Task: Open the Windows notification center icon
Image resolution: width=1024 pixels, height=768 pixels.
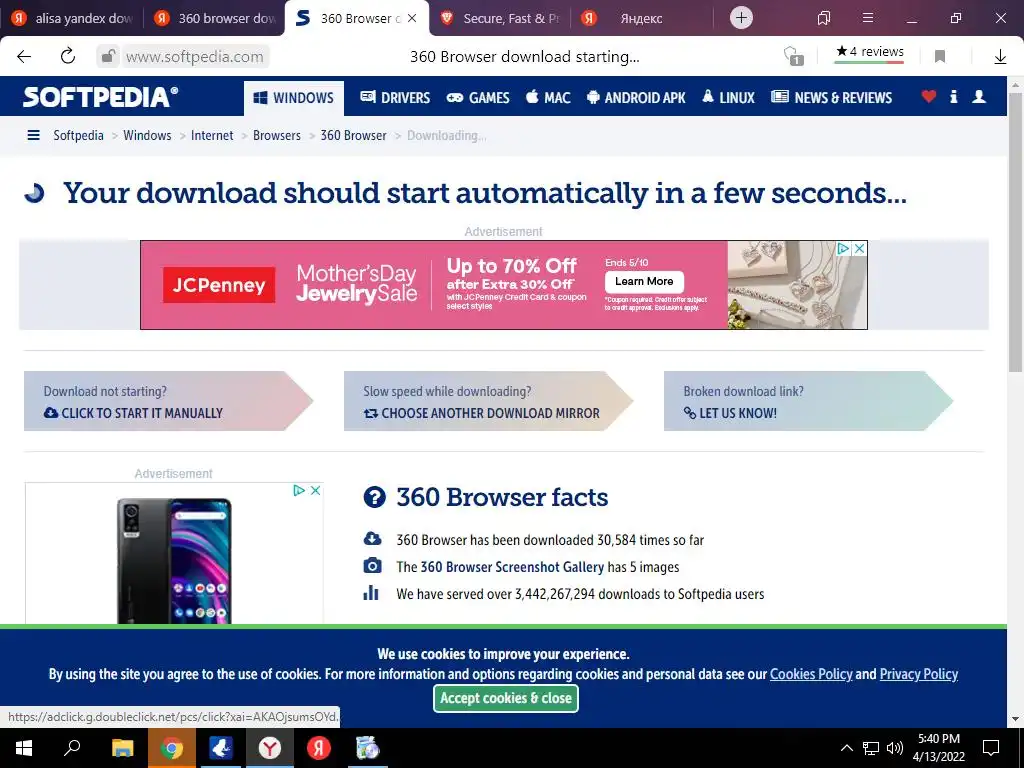Action: click(x=991, y=748)
